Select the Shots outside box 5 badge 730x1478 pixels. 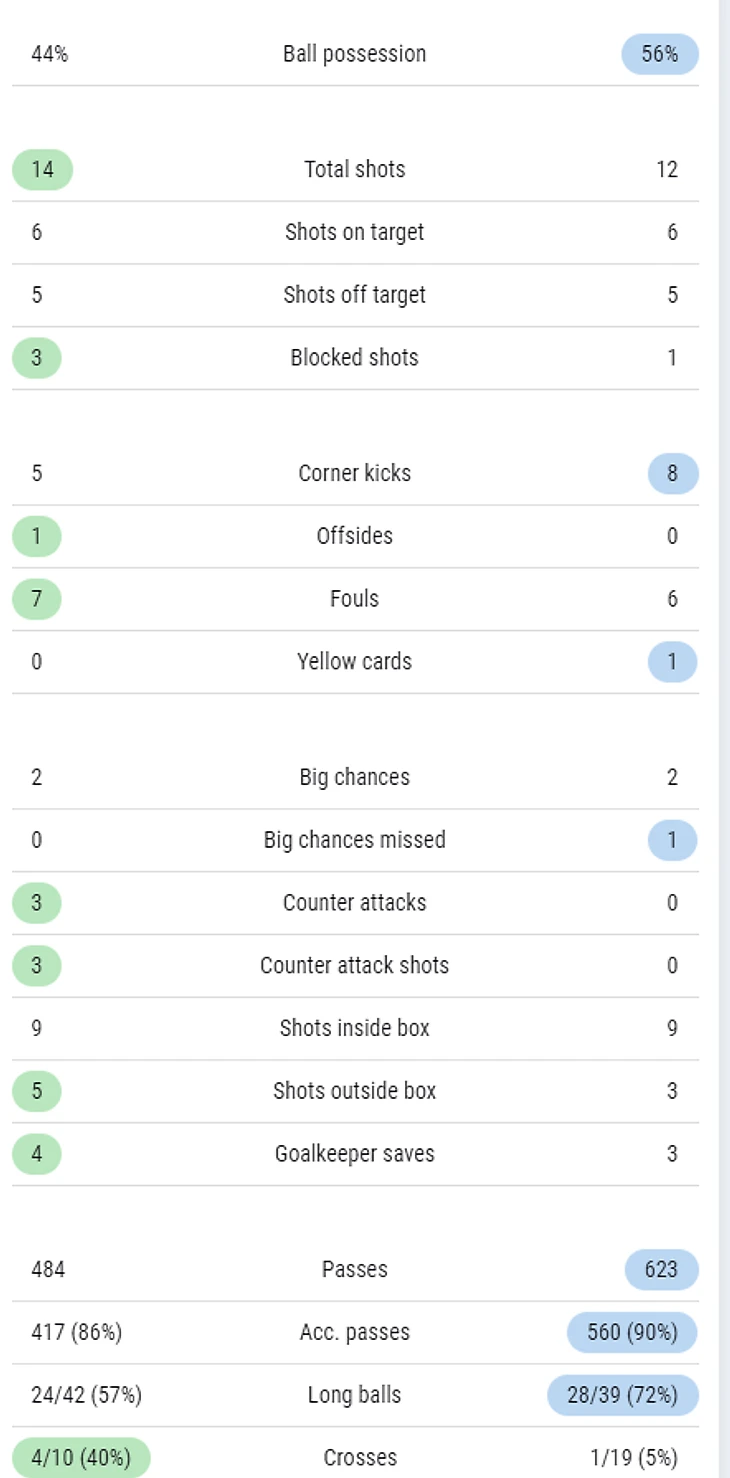[37, 1091]
